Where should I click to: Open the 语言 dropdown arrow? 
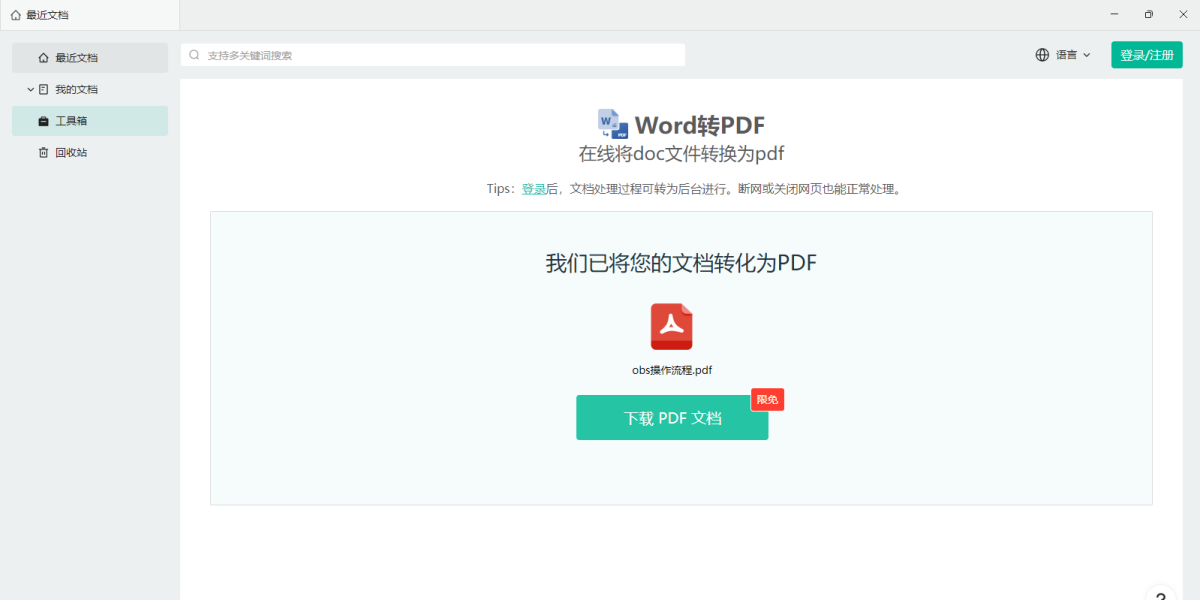tap(1087, 55)
